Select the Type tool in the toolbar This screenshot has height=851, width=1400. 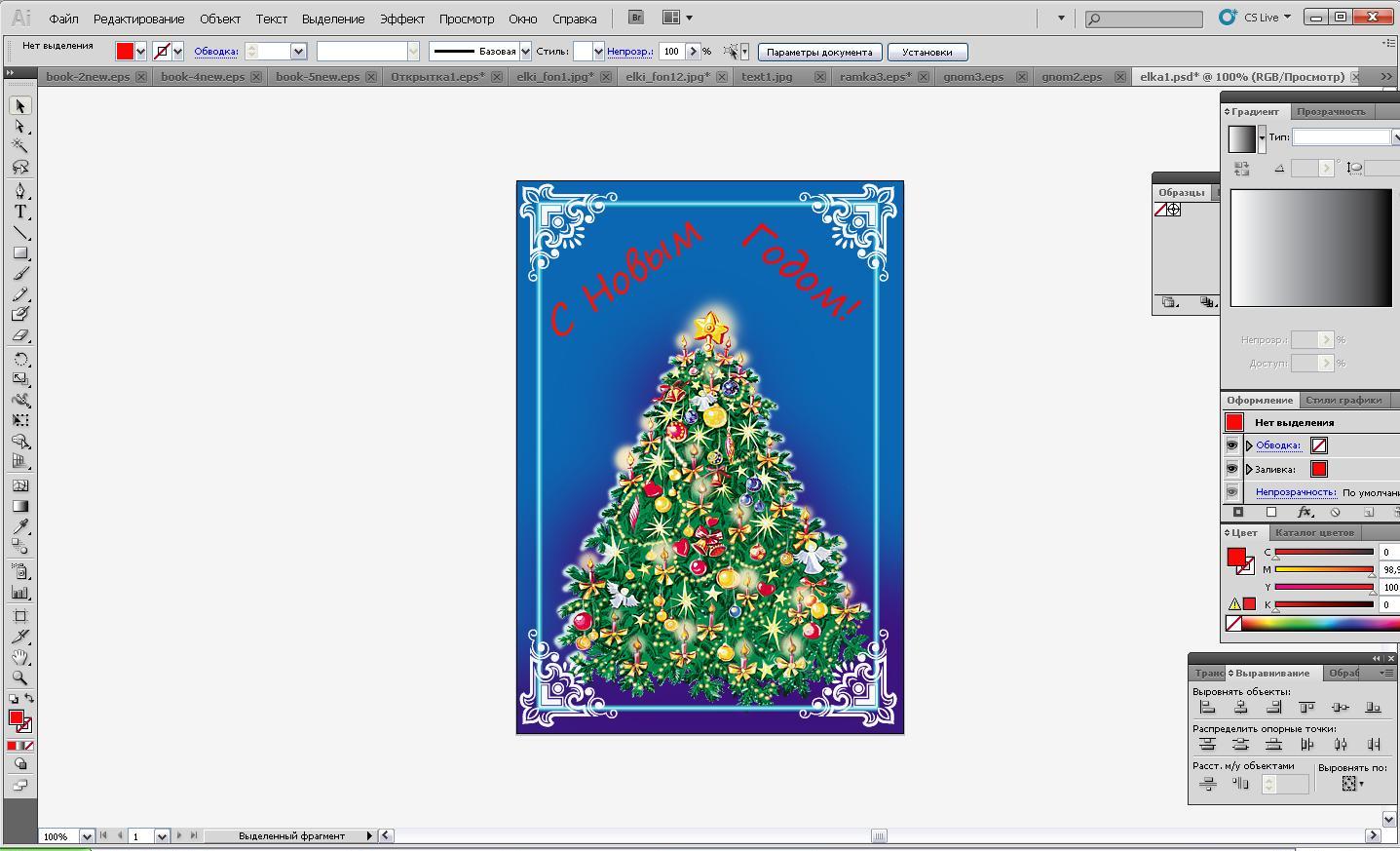(19, 212)
